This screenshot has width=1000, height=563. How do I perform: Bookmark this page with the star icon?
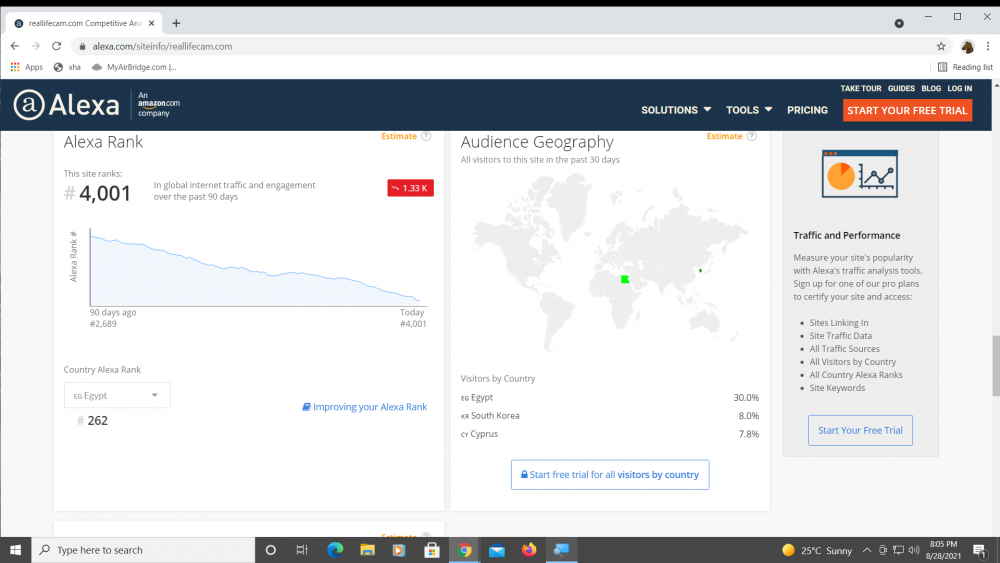[x=941, y=46]
